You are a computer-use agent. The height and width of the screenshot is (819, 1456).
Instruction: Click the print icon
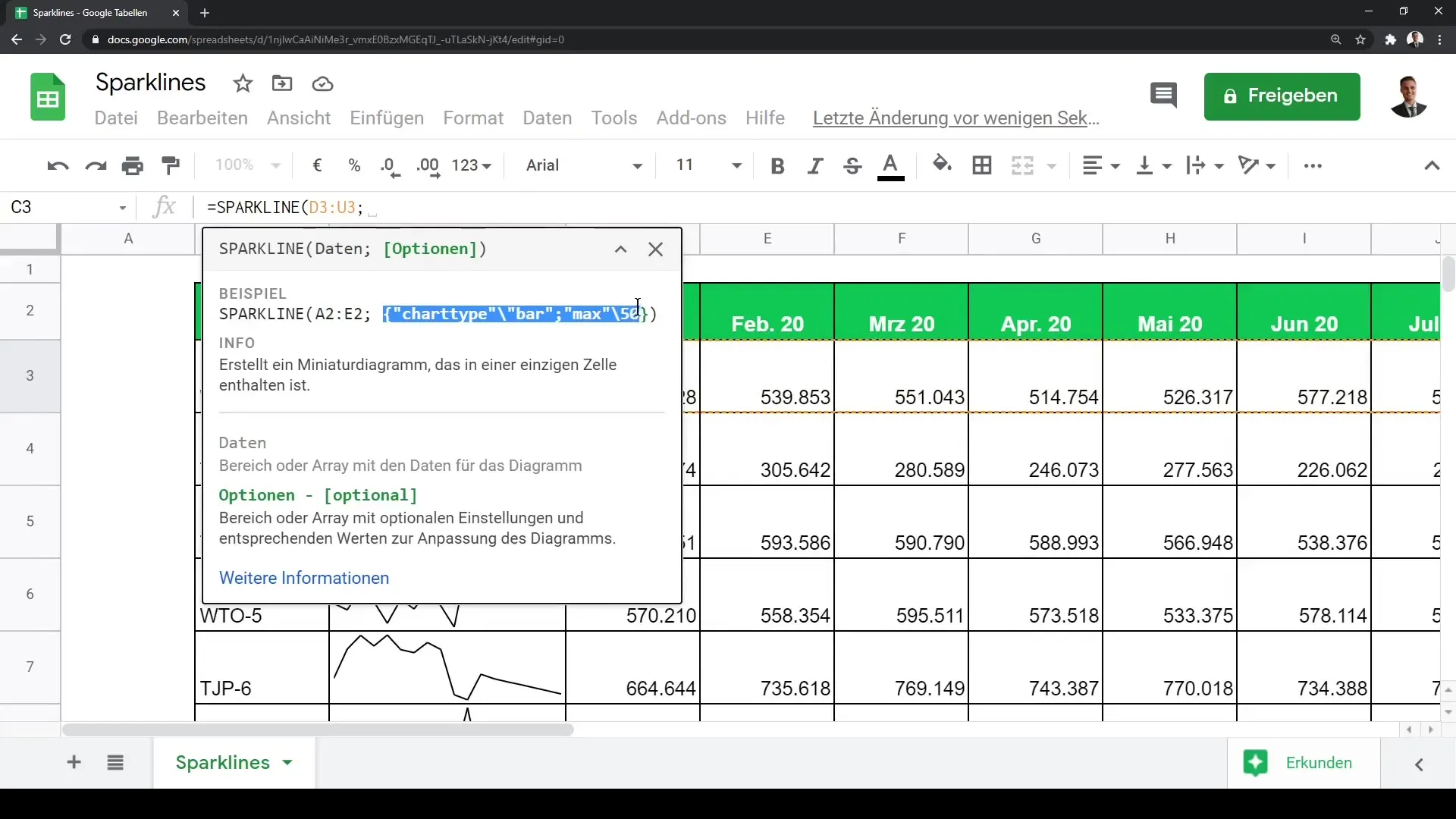133,165
